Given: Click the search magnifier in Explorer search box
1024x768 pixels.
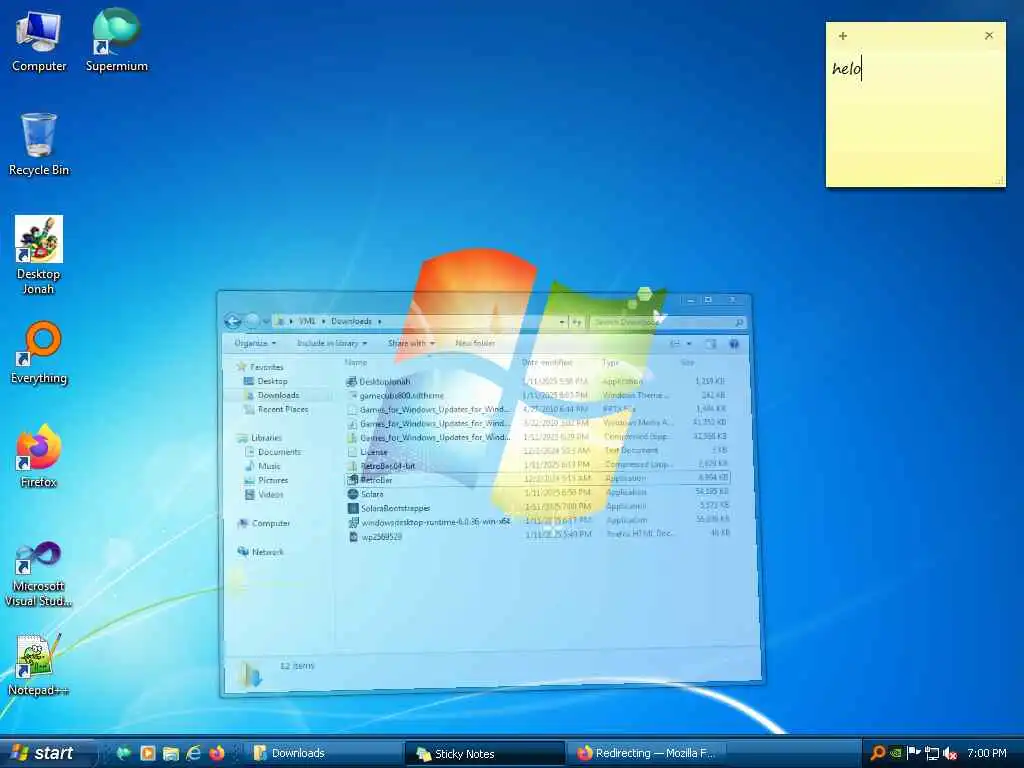Looking at the screenshot, I should pos(739,323).
